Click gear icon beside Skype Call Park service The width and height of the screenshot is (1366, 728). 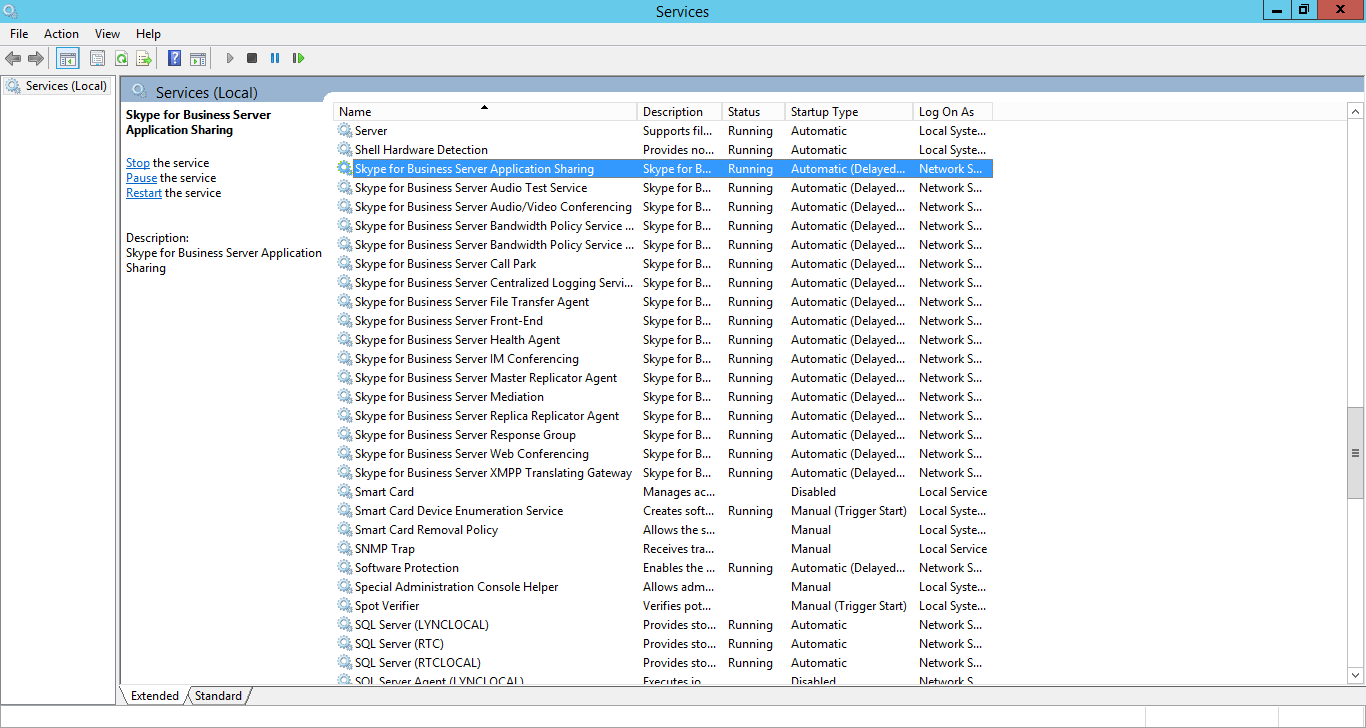point(345,264)
